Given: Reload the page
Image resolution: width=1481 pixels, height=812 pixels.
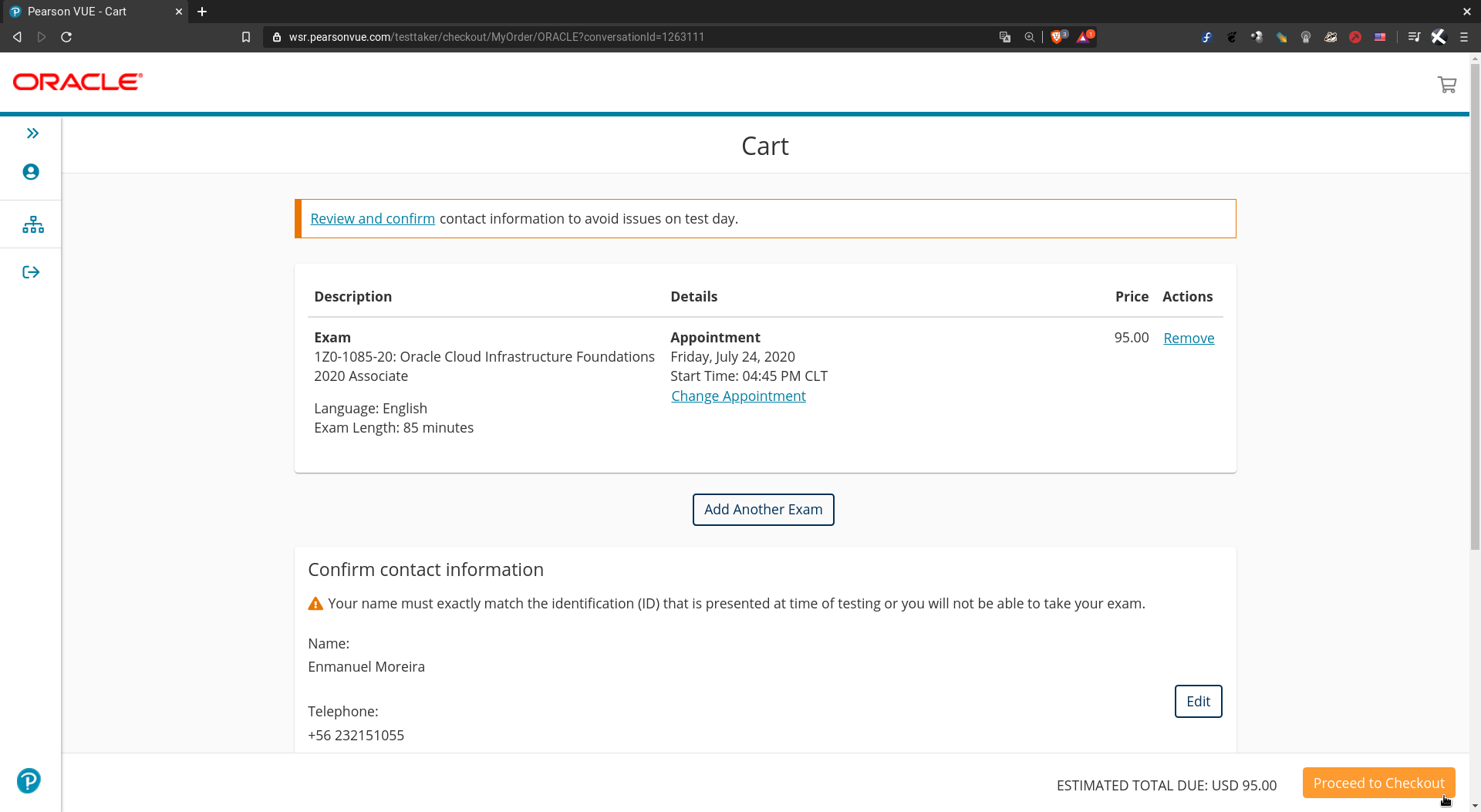Looking at the screenshot, I should coord(66,37).
